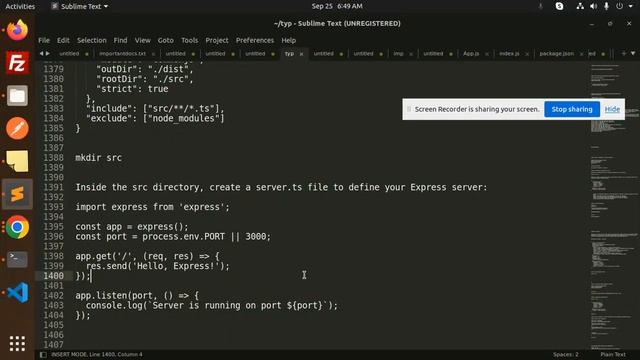
Task: Go to previous tab with left arrow
Action: tap(41, 53)
